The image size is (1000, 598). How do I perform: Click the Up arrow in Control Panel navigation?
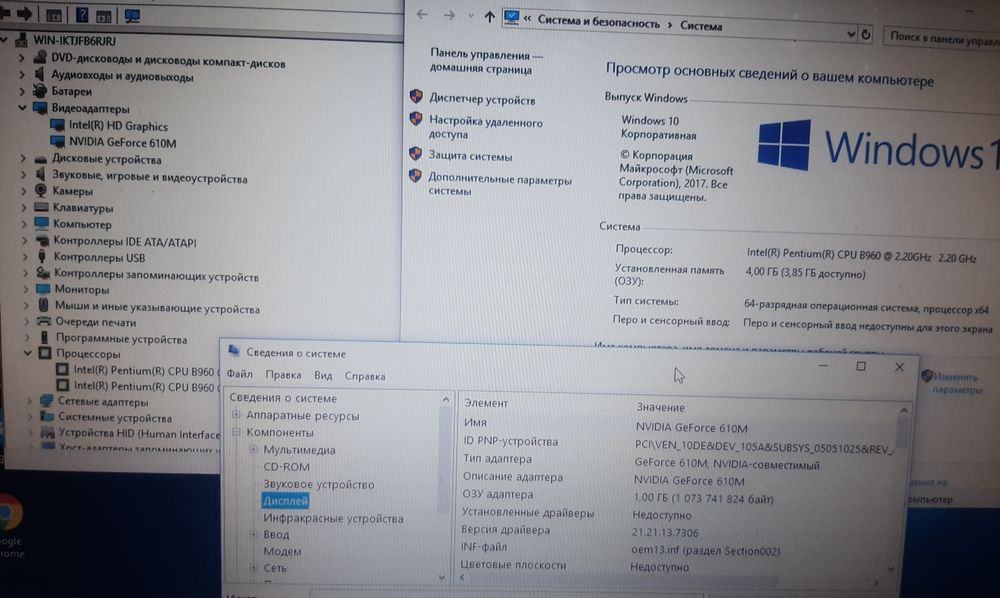point(489,17)
